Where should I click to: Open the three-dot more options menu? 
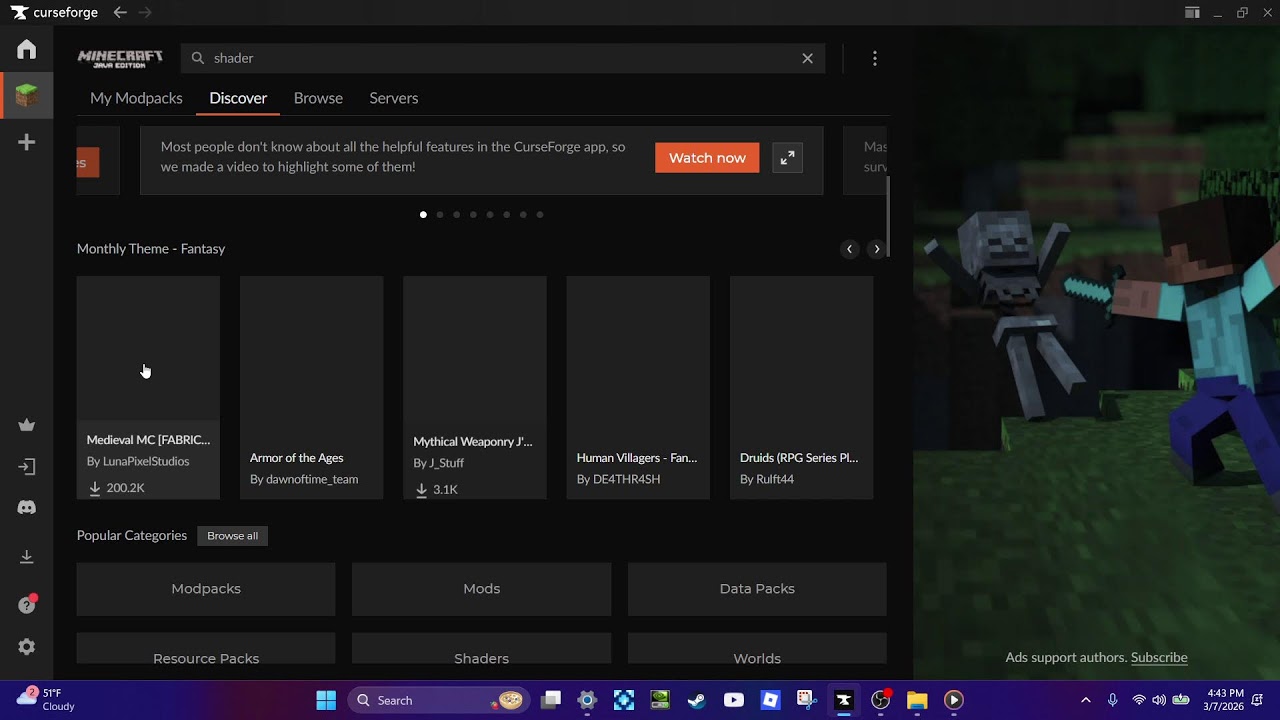(x=875, y=59)
